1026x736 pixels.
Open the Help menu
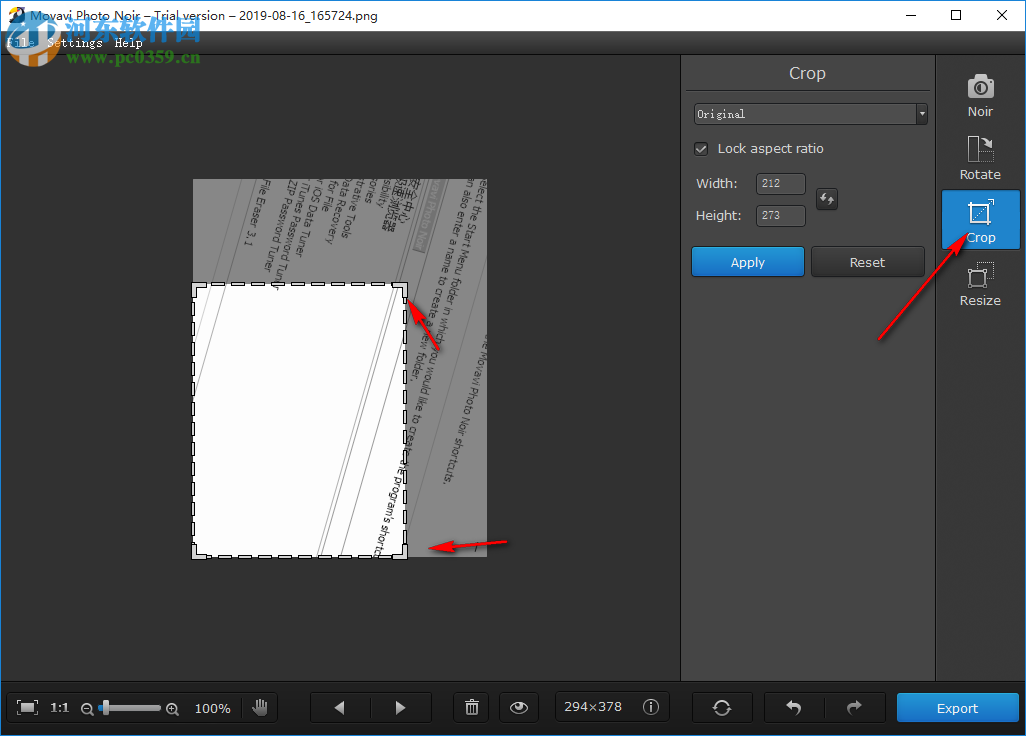(x=129, y=42)
